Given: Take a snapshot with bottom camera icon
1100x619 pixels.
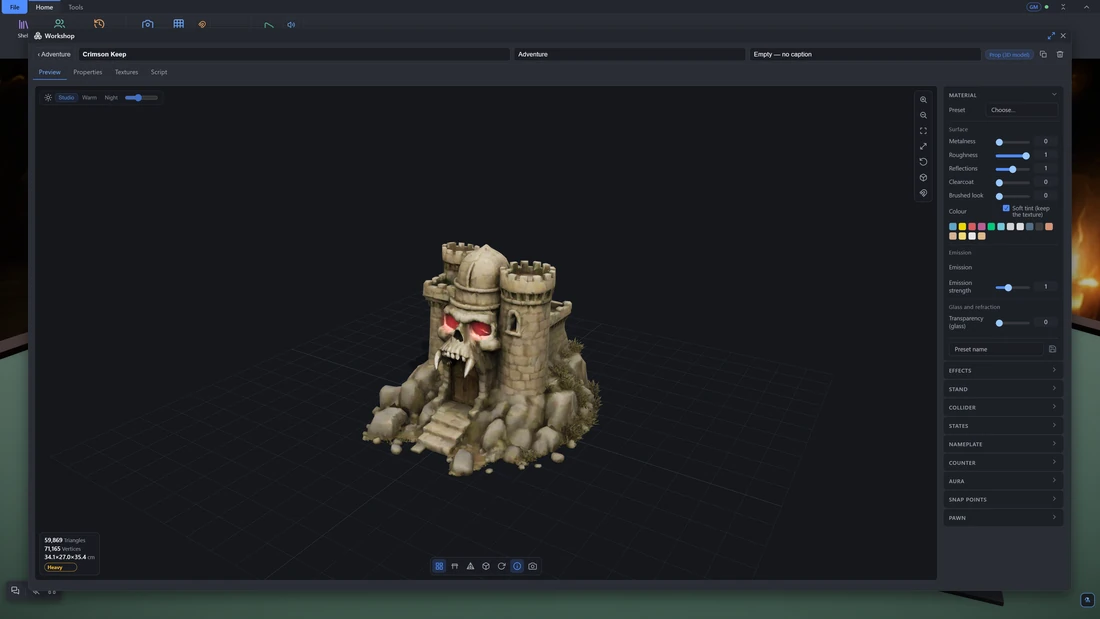Looking at the screenshot, I should click(x=532, y=566).
